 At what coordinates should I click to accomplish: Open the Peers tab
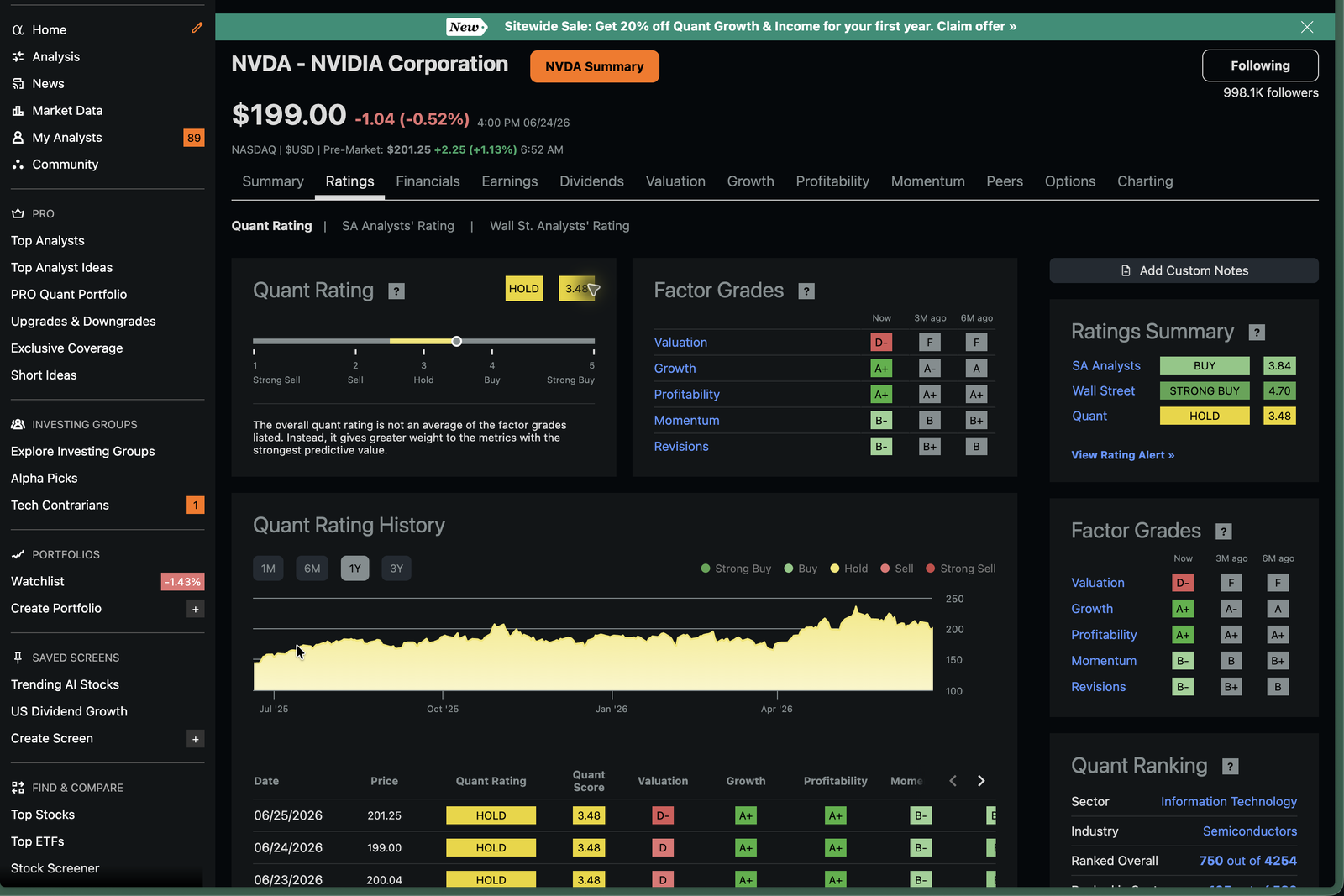click(x=1005, y=181)
